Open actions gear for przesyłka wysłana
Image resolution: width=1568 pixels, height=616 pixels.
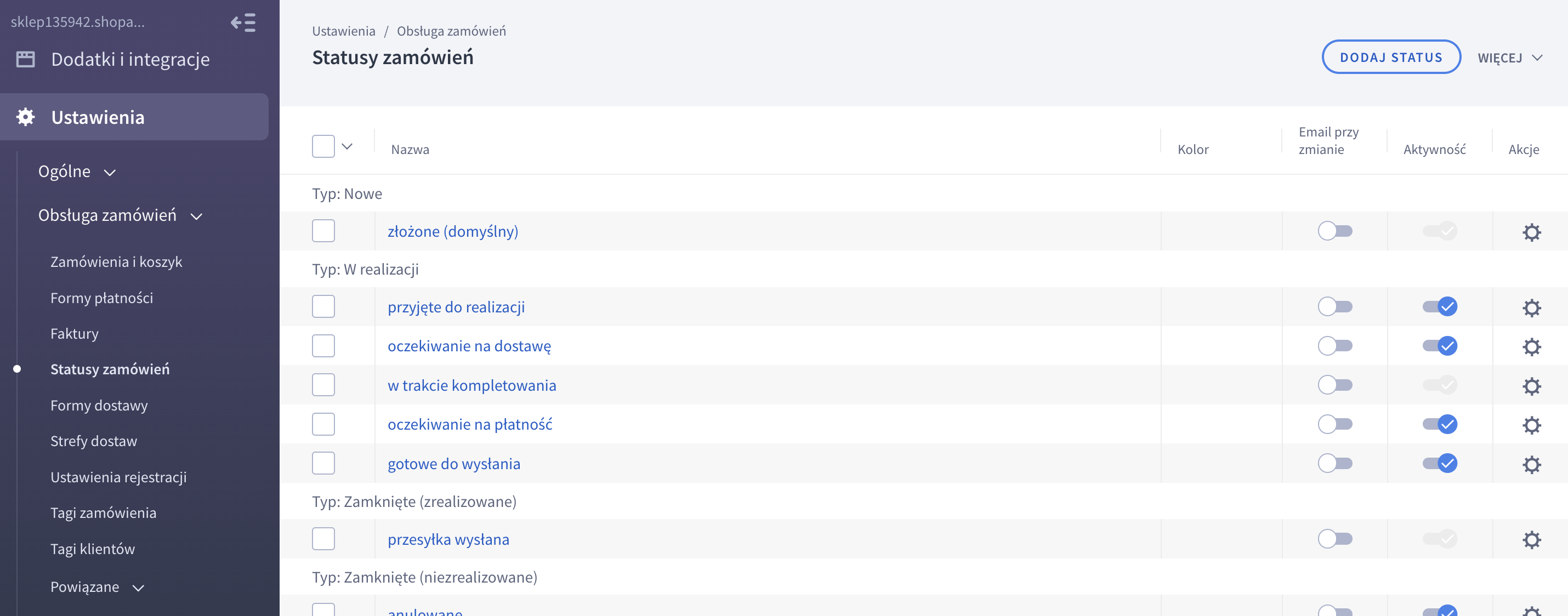coord(1531,539)
